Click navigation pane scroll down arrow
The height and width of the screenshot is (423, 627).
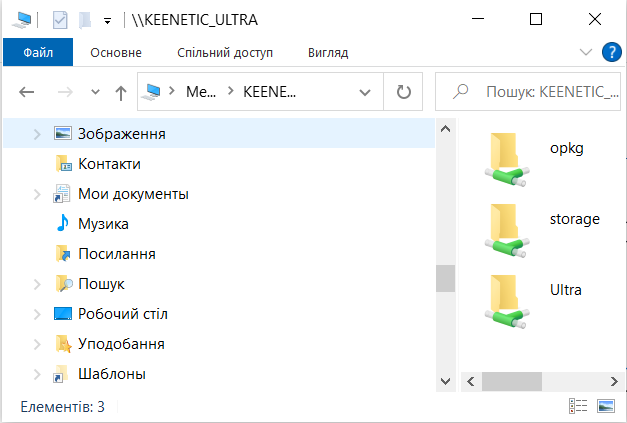click(x=445, y=381)
